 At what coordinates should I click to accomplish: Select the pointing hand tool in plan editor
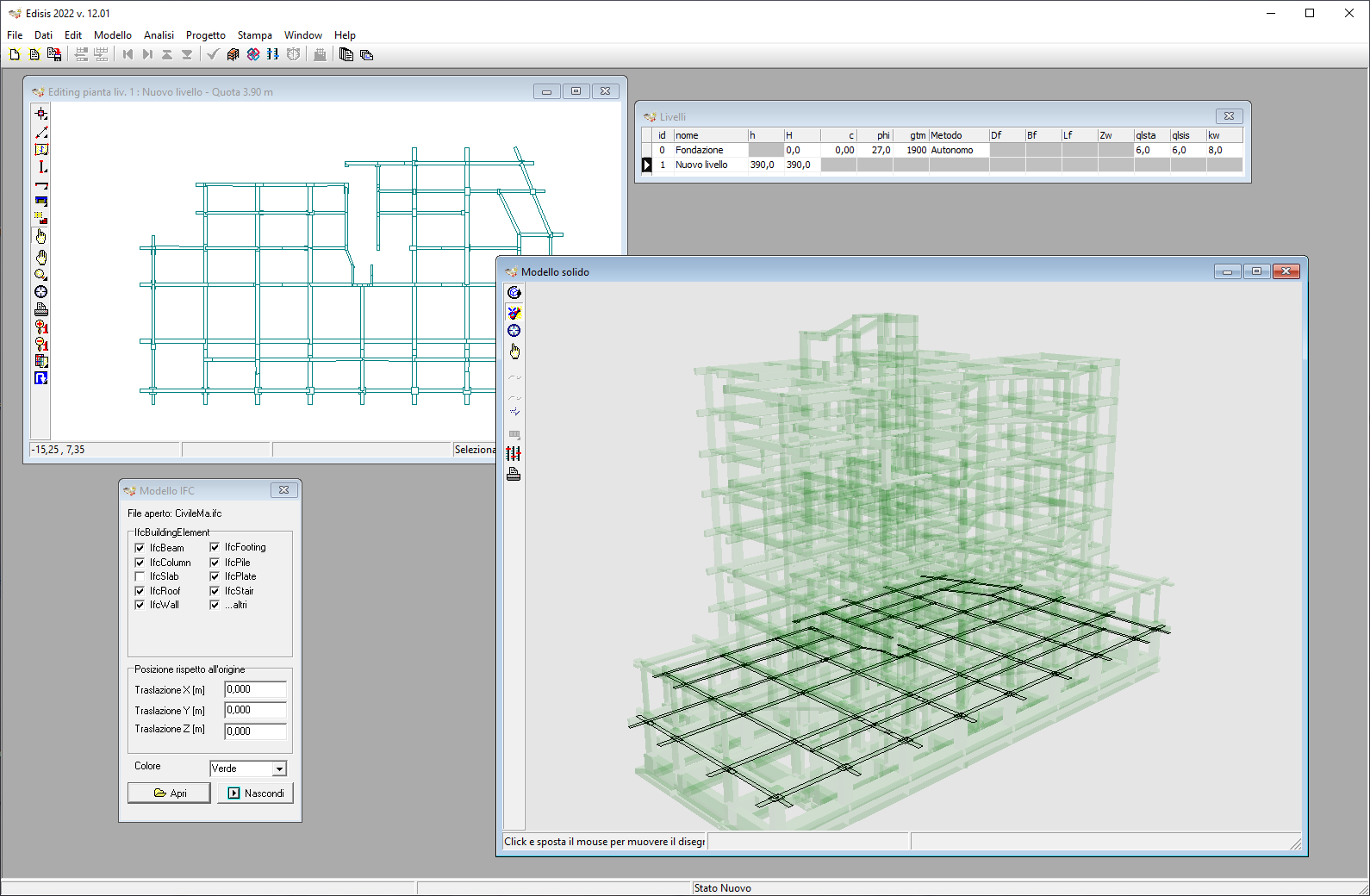pyautogui.click(x=40, y=236)
